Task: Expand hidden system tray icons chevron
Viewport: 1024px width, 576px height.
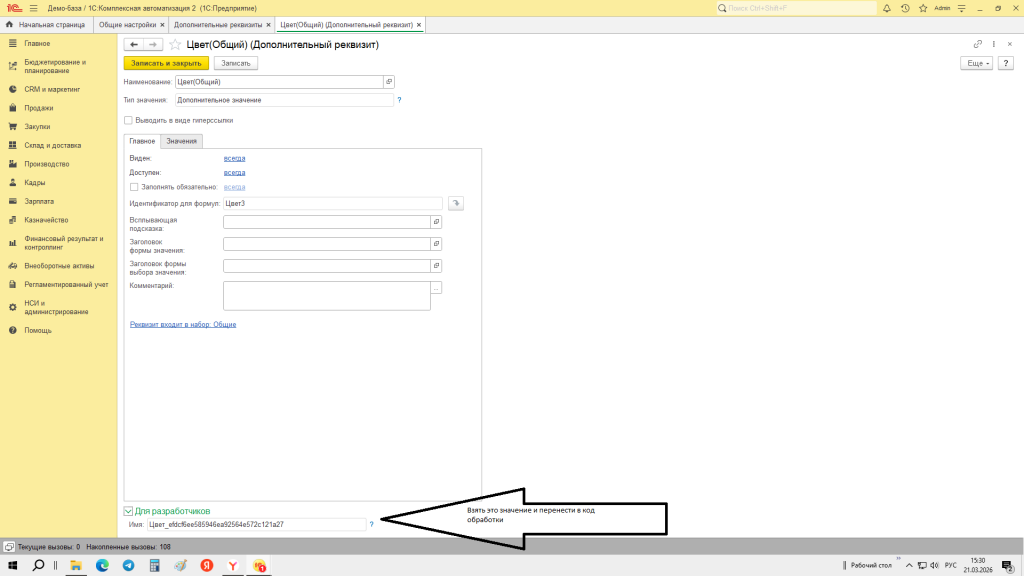Action: [909, 566]
